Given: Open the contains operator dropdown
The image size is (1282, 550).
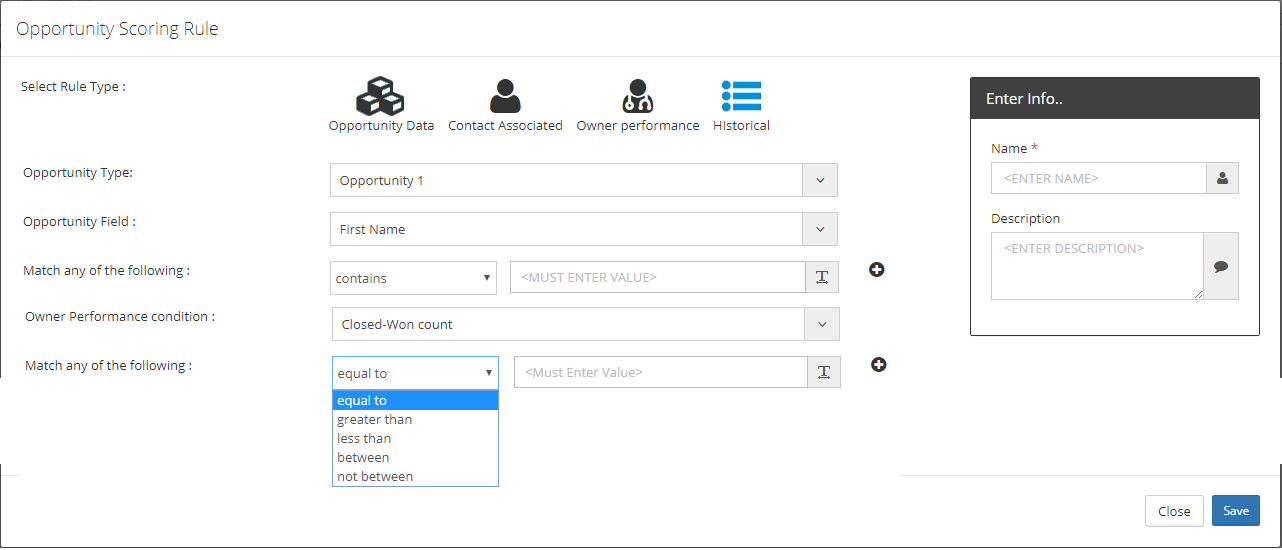Looking at the screenshot, I should [413, 278].
